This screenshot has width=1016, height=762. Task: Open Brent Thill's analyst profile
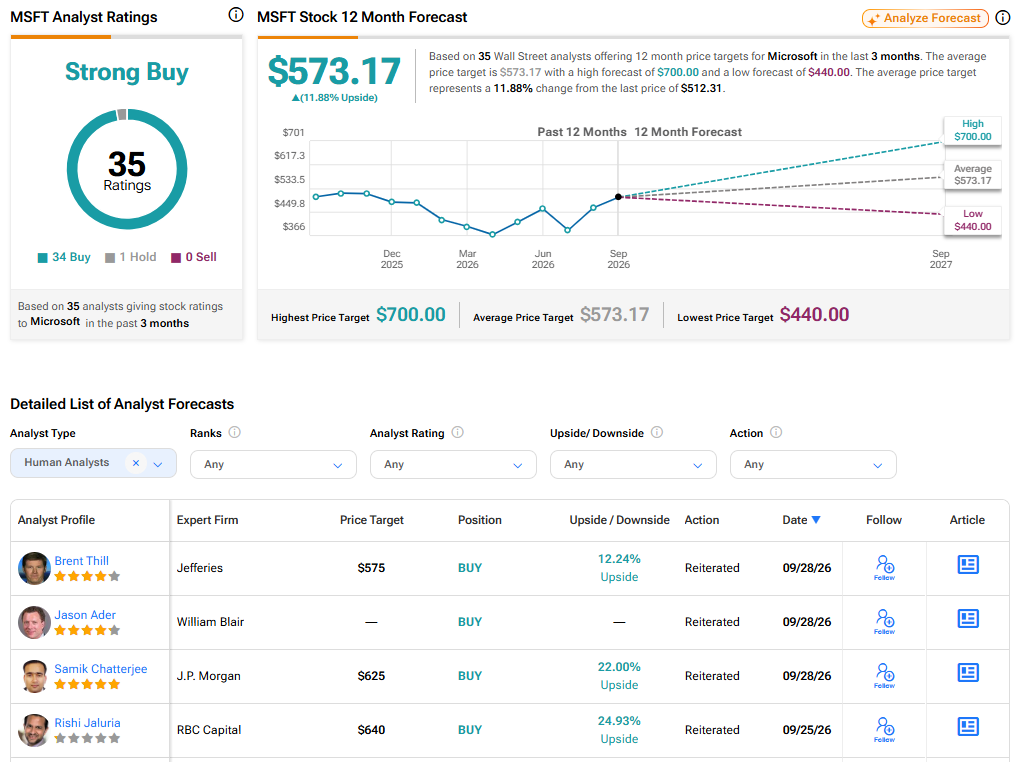click(x=81, y=560)
